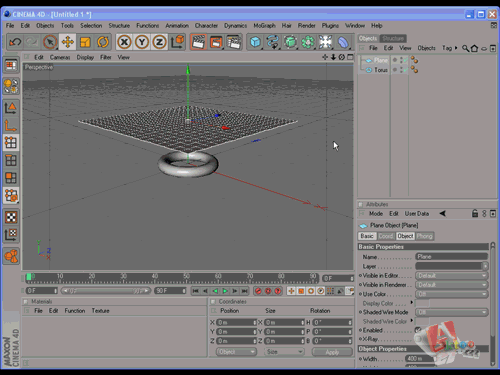Activate the Scale tool
The height and width of the screenshot is (375, 500).
[85, 42]
